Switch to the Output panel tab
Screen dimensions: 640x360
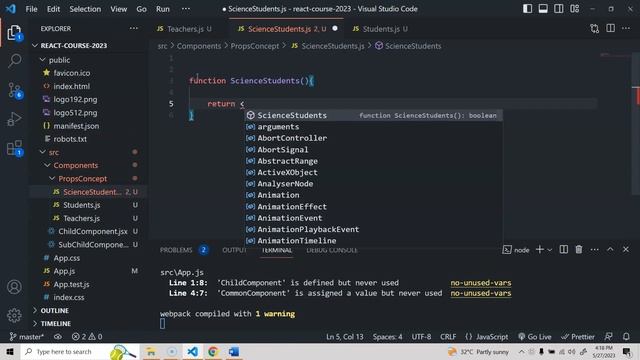click(234, 250)
